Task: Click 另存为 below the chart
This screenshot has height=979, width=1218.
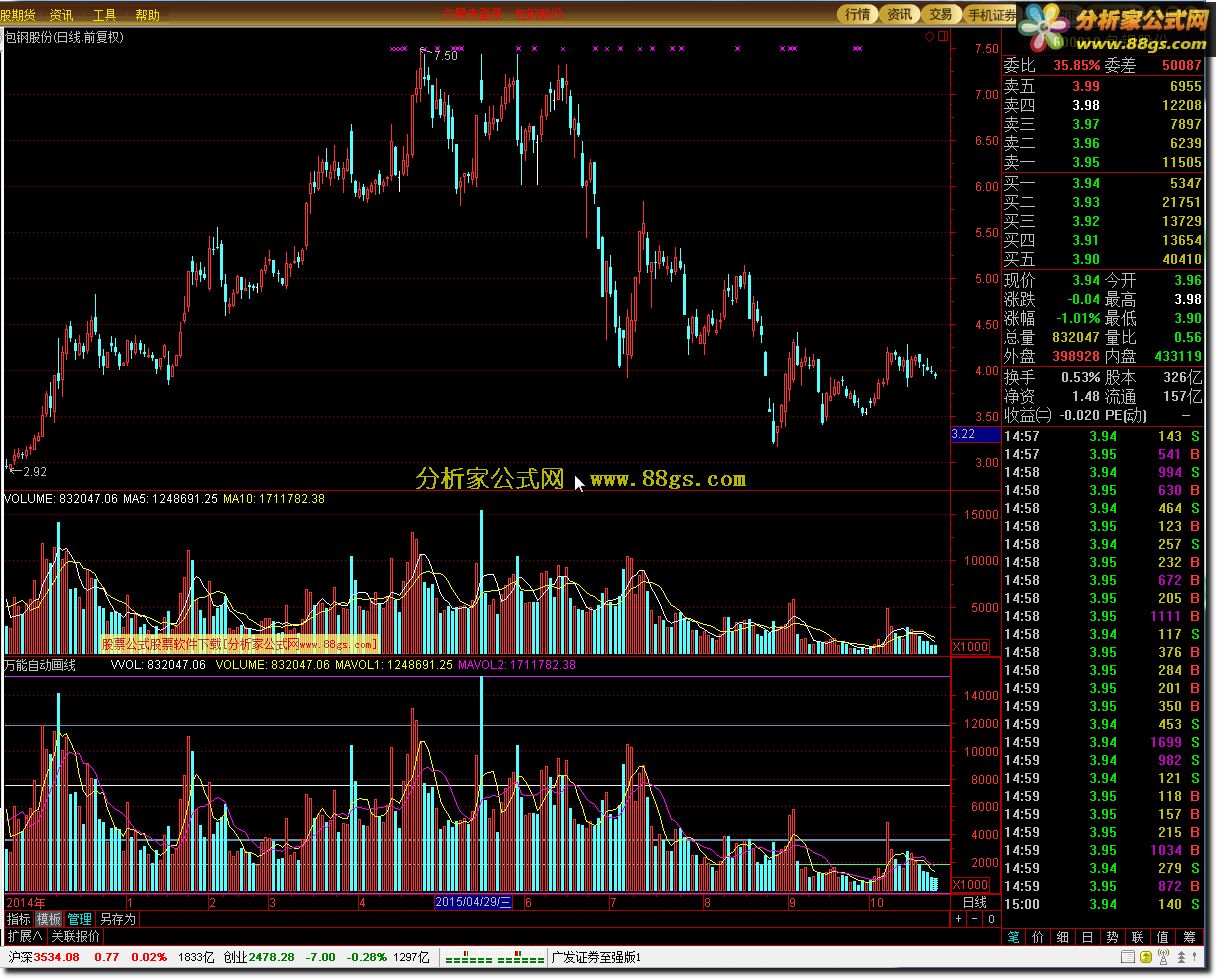Action: tap(118, 919)
